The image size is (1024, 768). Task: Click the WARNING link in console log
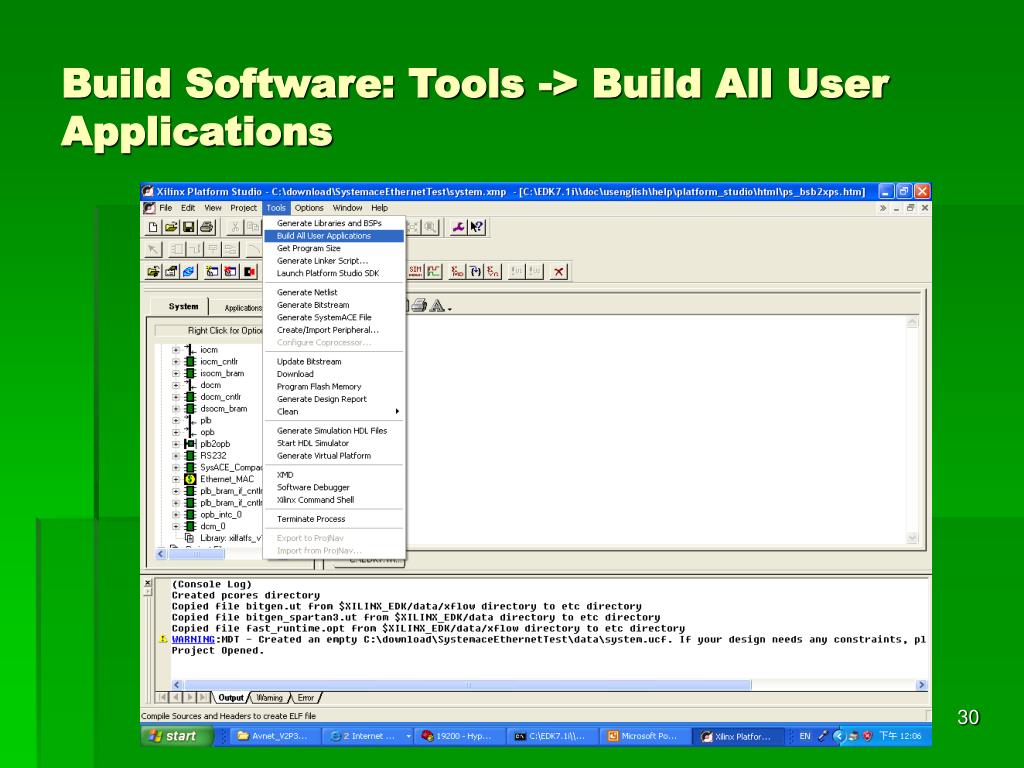pyautogui.click(x=193, y=639)
